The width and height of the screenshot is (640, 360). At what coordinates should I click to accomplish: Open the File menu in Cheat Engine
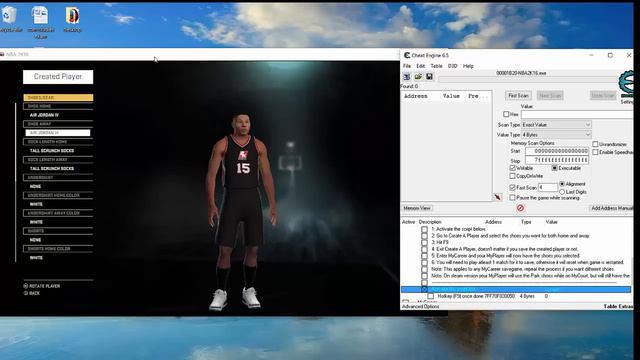407,66
